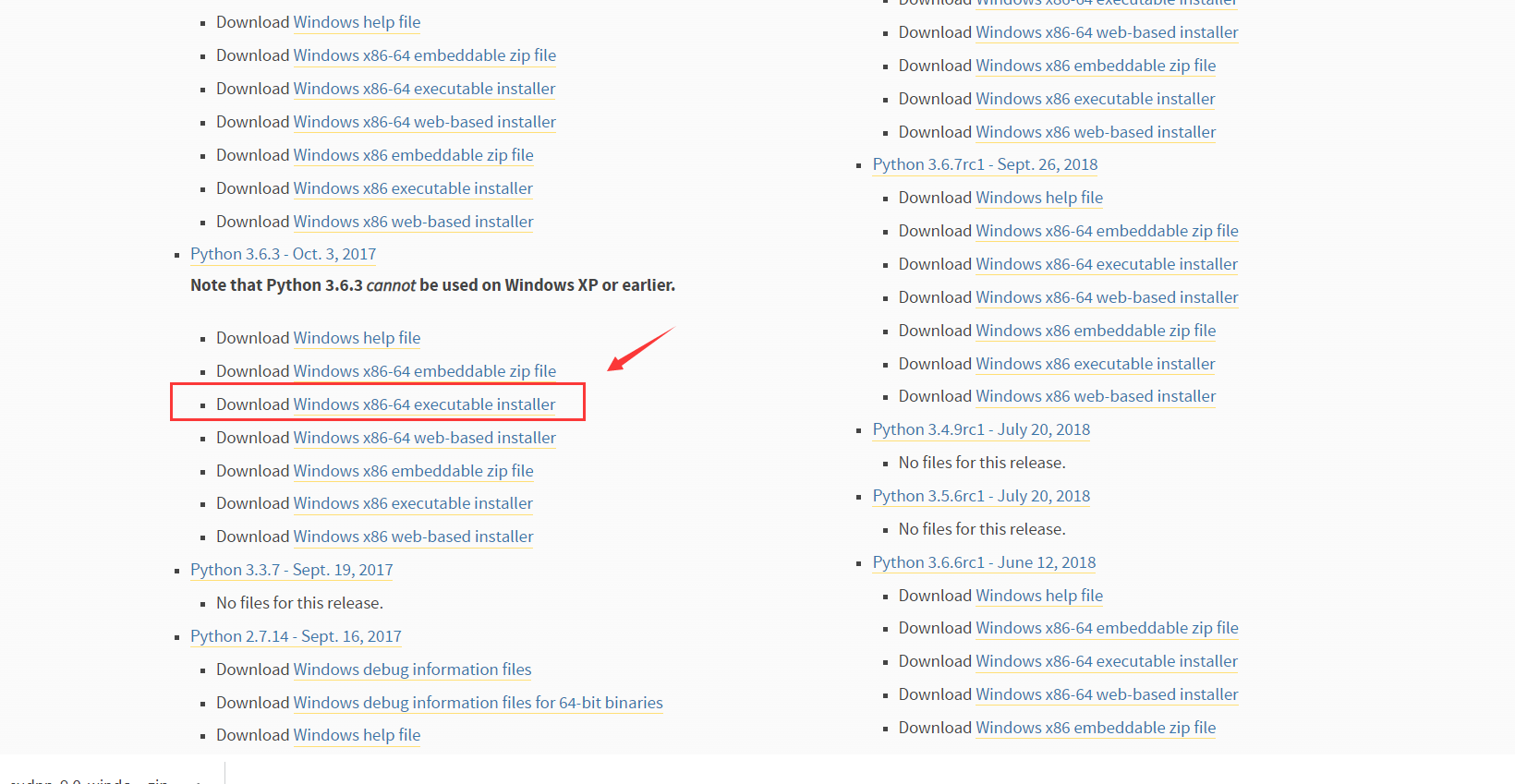Image resolution: width=1515 pixels, height=784 pixels.
Task: Click x86 web-based installer link just above Python 3.6.7rc1
Action: [x=1097, y=132]
